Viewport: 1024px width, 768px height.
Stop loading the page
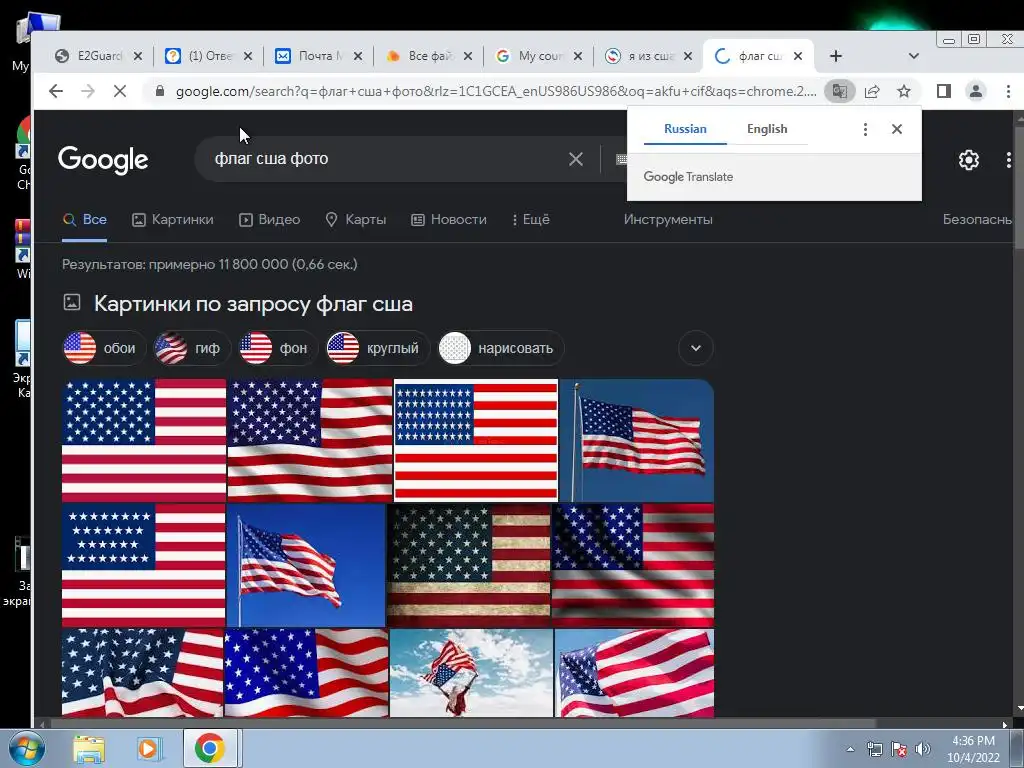pyautogui.click(x=120, y=91)
